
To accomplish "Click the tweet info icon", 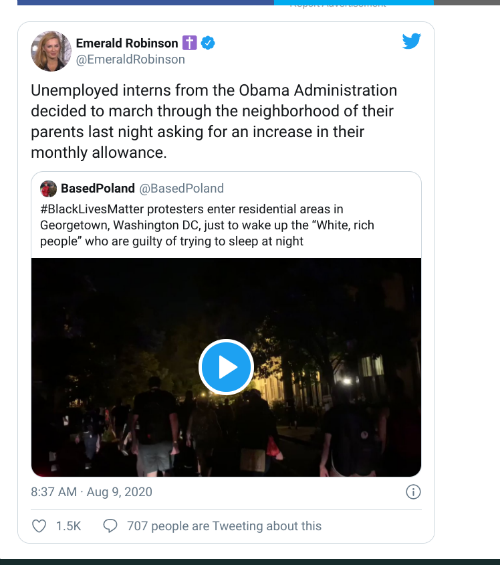I will coord(413,492).
